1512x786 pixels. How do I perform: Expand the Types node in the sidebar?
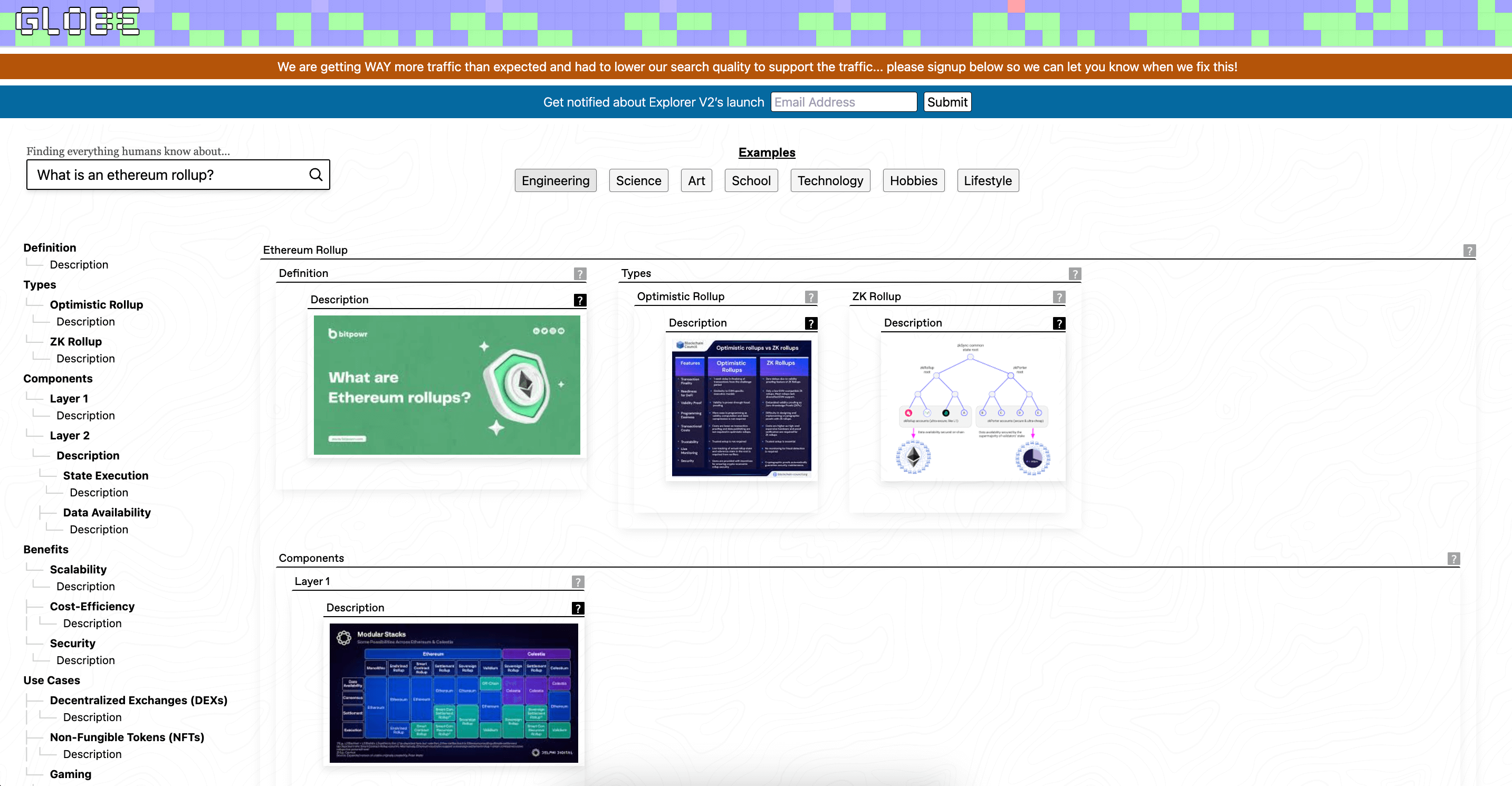pos(40,285)
